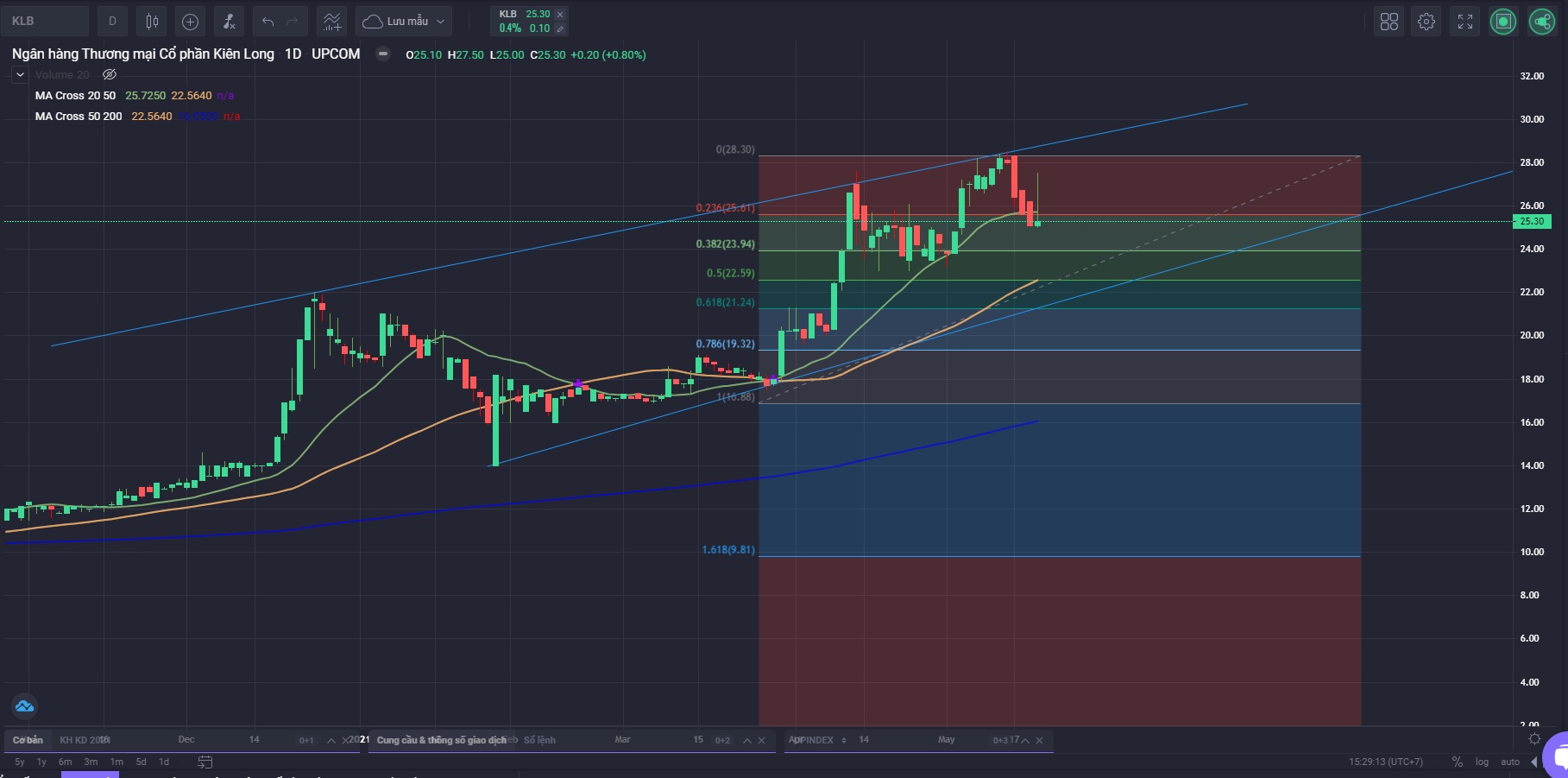Click the add/compare symbol plus icon
This screenshot has height=778, width=1568.
tap(191, 22)
